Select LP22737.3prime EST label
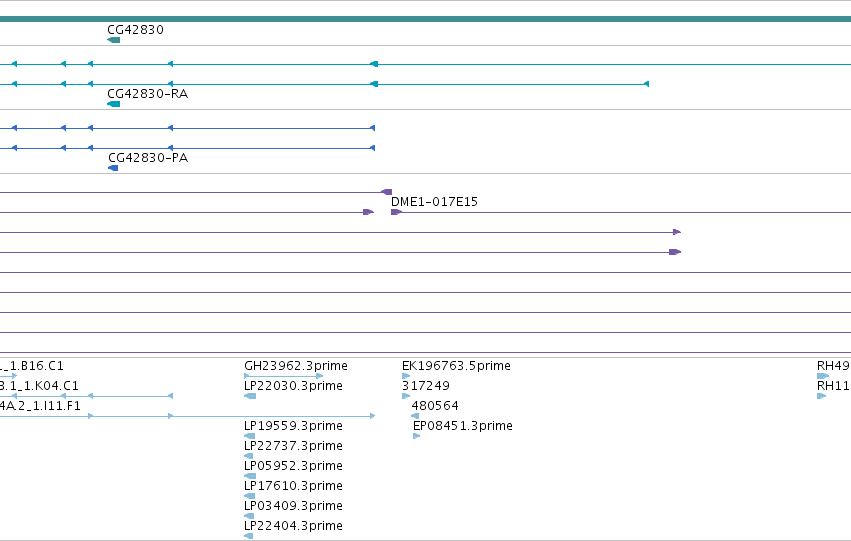The height and width of the screenshot is (541, 851). pos(294,446)
